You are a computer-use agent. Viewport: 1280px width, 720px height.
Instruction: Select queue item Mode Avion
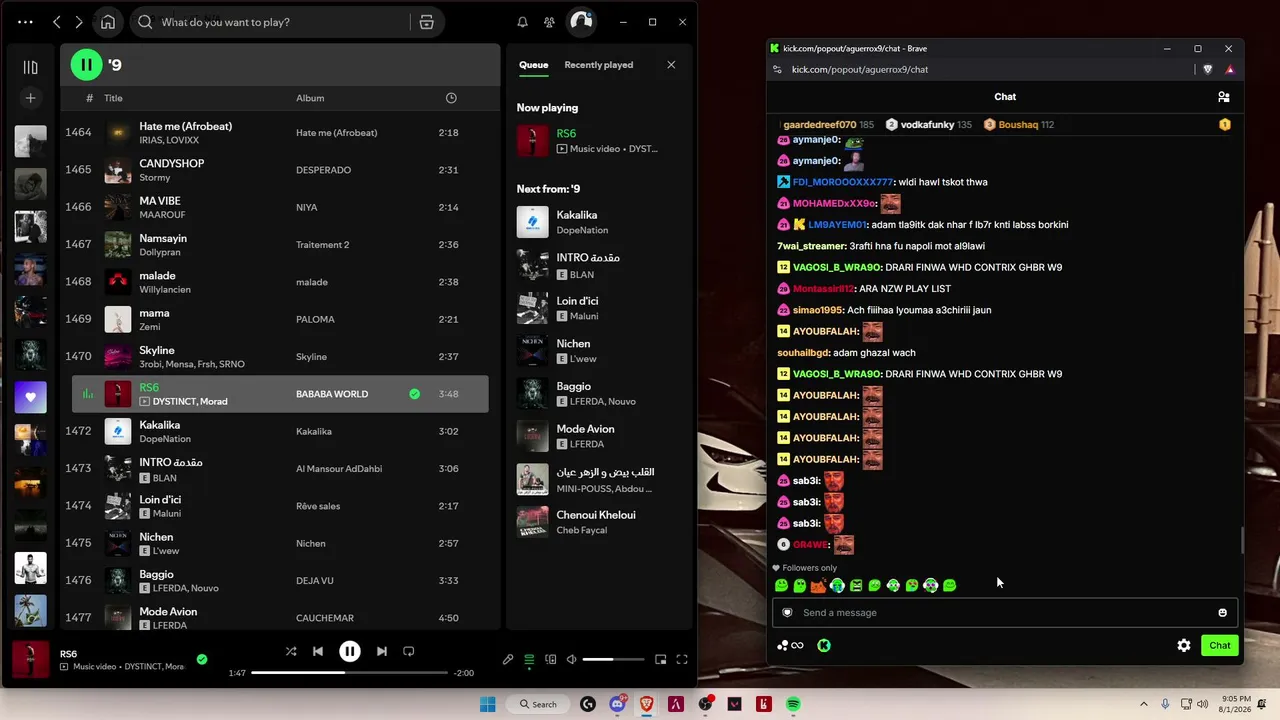click(598, 436)
